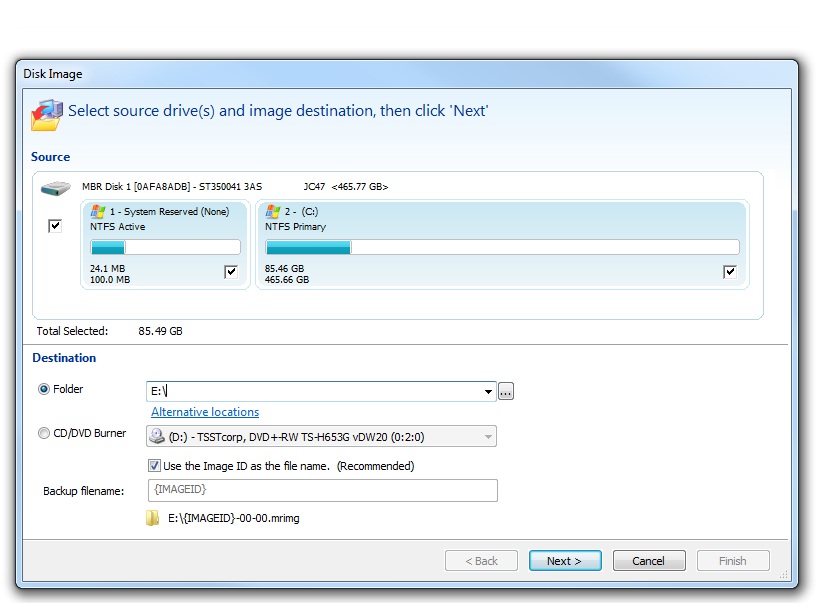Click the Disk Image window title
816x606 pixels.
coord(53,74)
